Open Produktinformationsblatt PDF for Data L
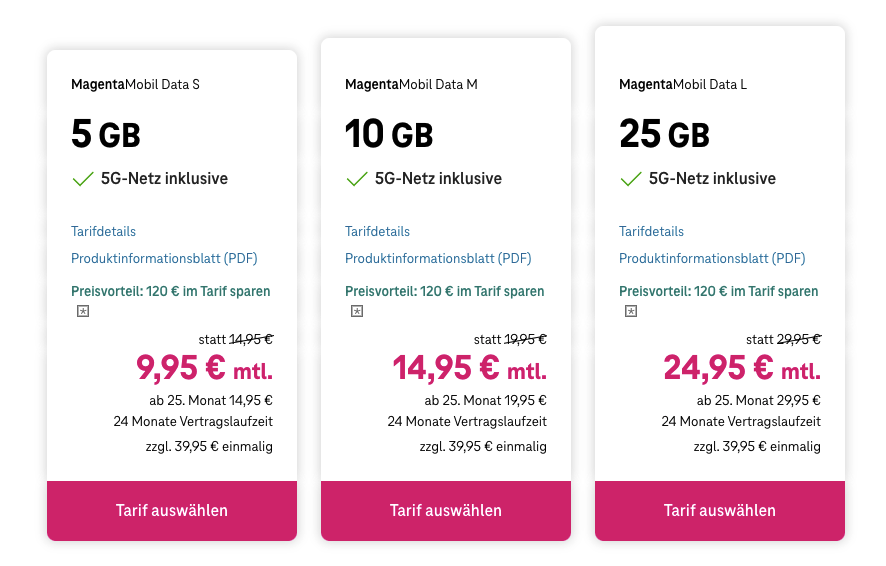886x566 pixels. [x=712, y=258]
